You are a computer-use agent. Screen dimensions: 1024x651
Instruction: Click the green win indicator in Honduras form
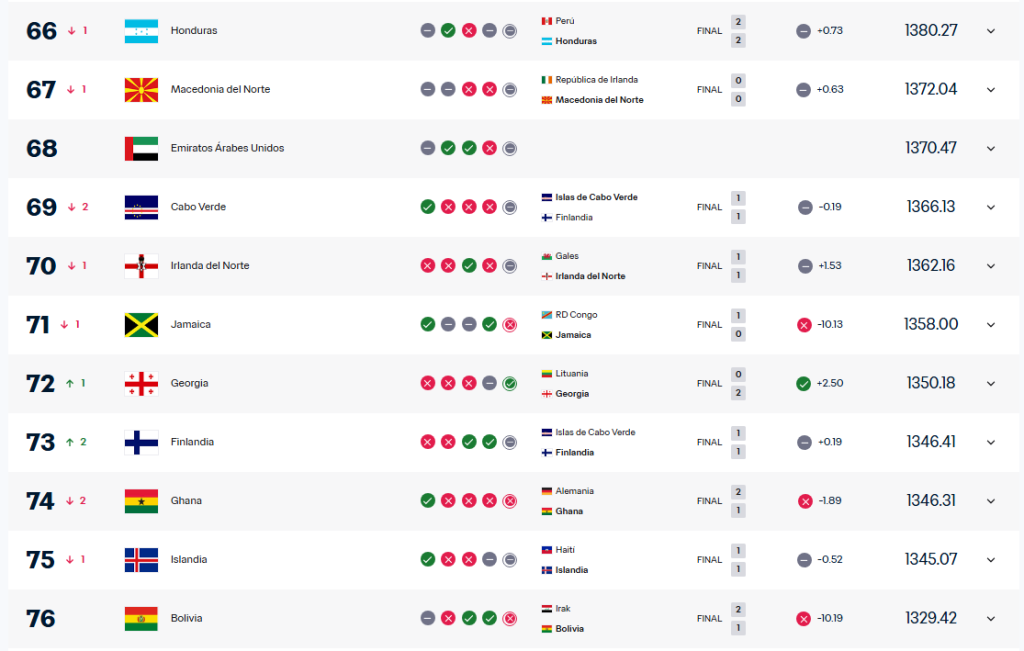(448, 30)
